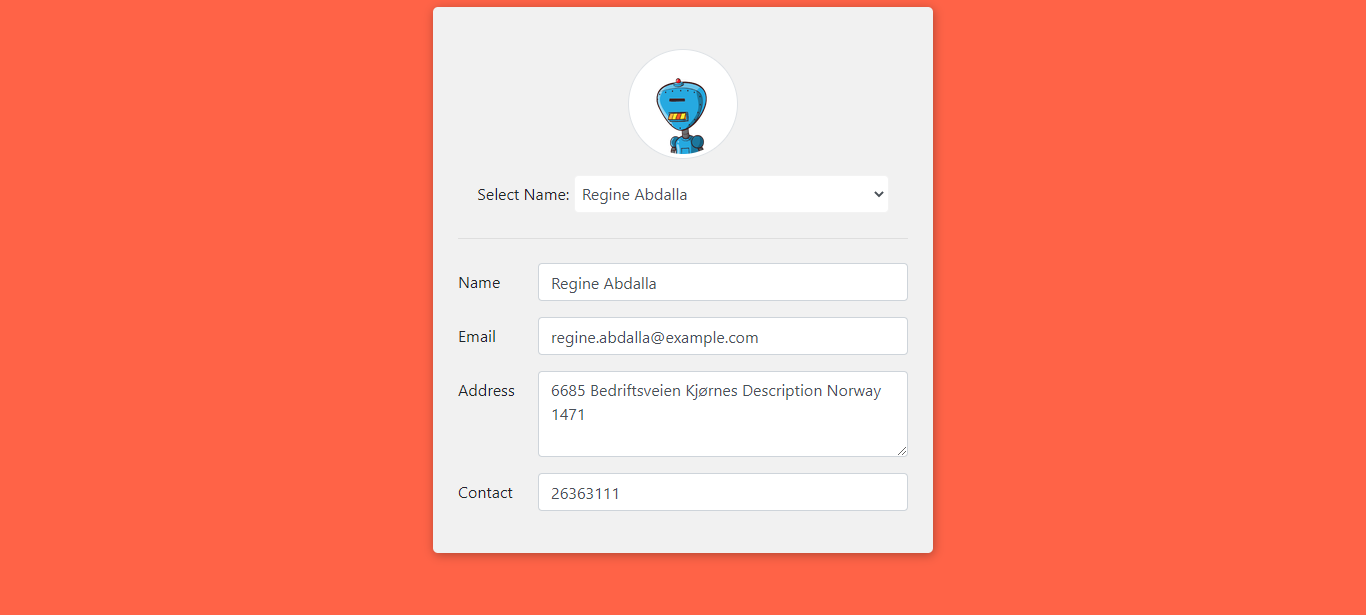Click the horizontal divider below the dropdown
The height and width of the screenshot is (615, 1366).
coord(683,238)
